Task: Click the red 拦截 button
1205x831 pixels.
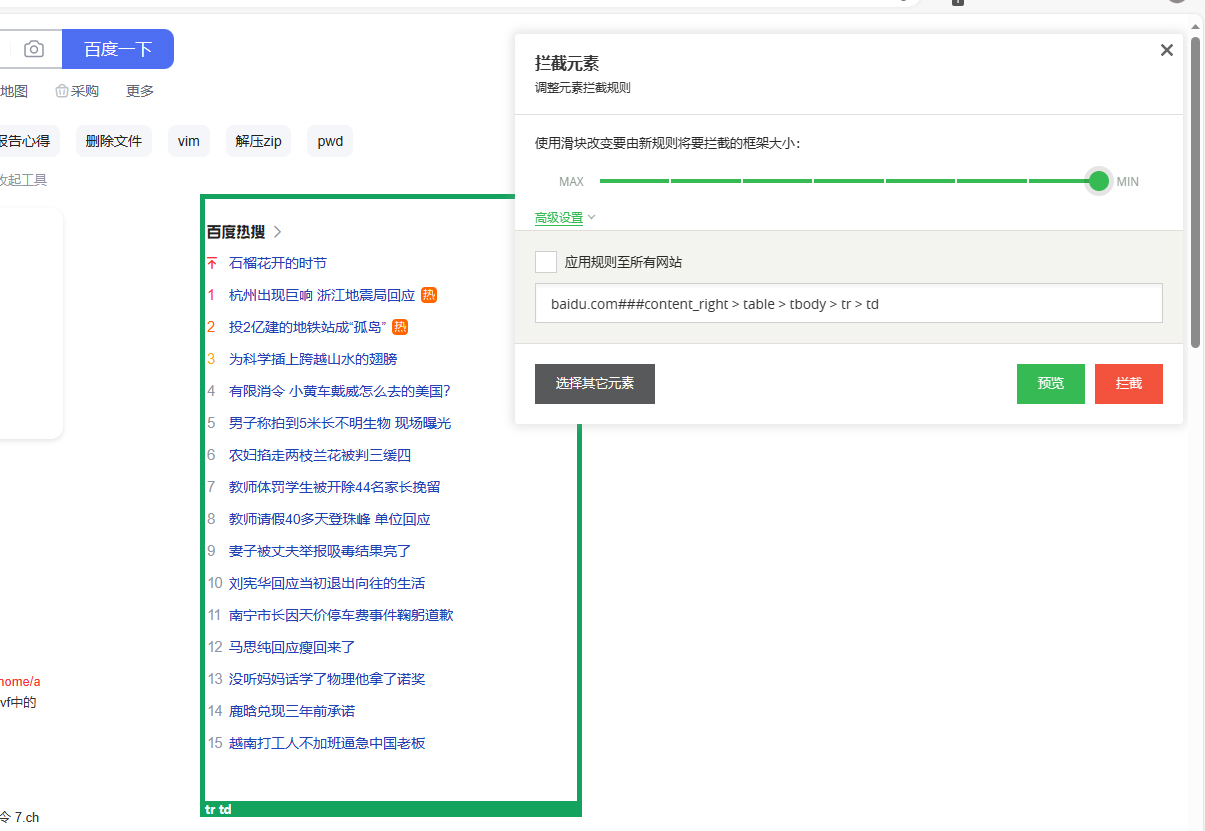Action: pos(1129,384)
